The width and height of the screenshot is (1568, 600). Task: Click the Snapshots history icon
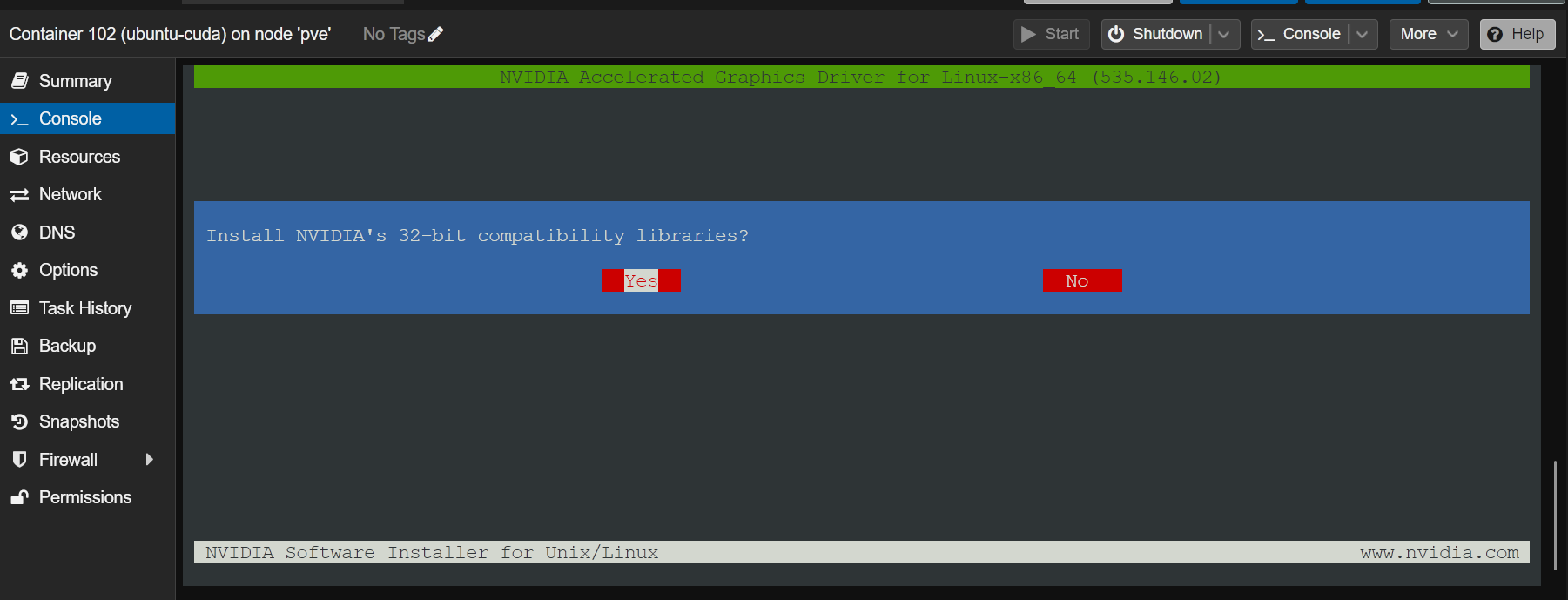pyautogui.click(x=19, y=421)
